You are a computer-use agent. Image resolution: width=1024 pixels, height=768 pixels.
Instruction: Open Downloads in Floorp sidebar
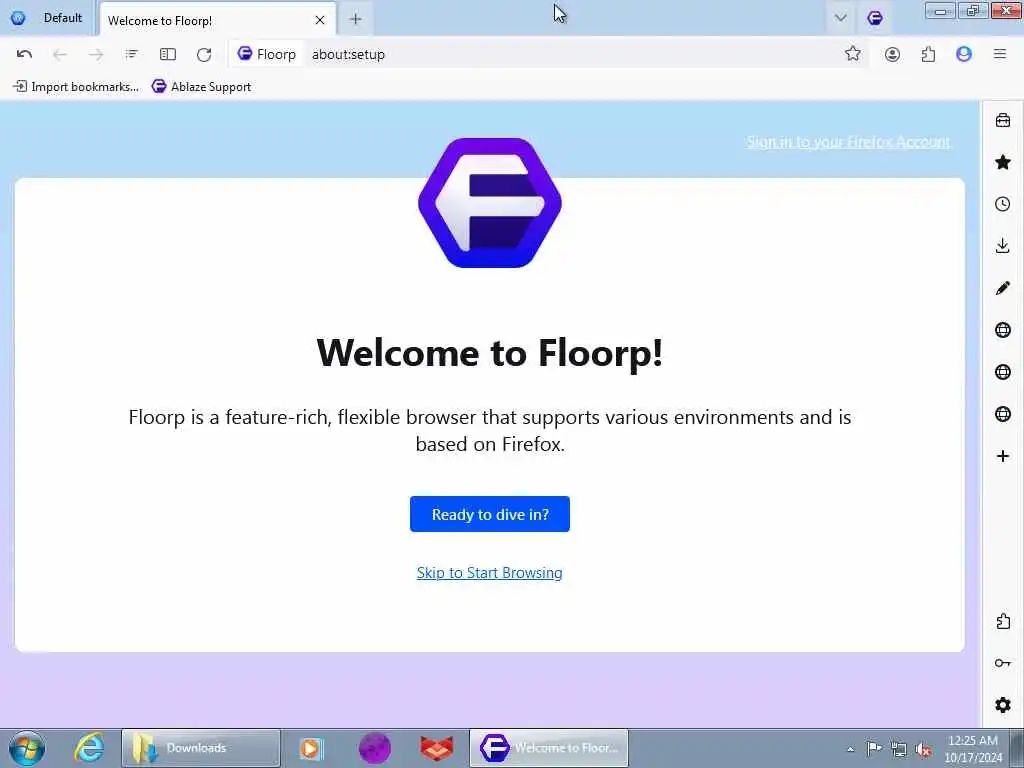coord(1003,246)
